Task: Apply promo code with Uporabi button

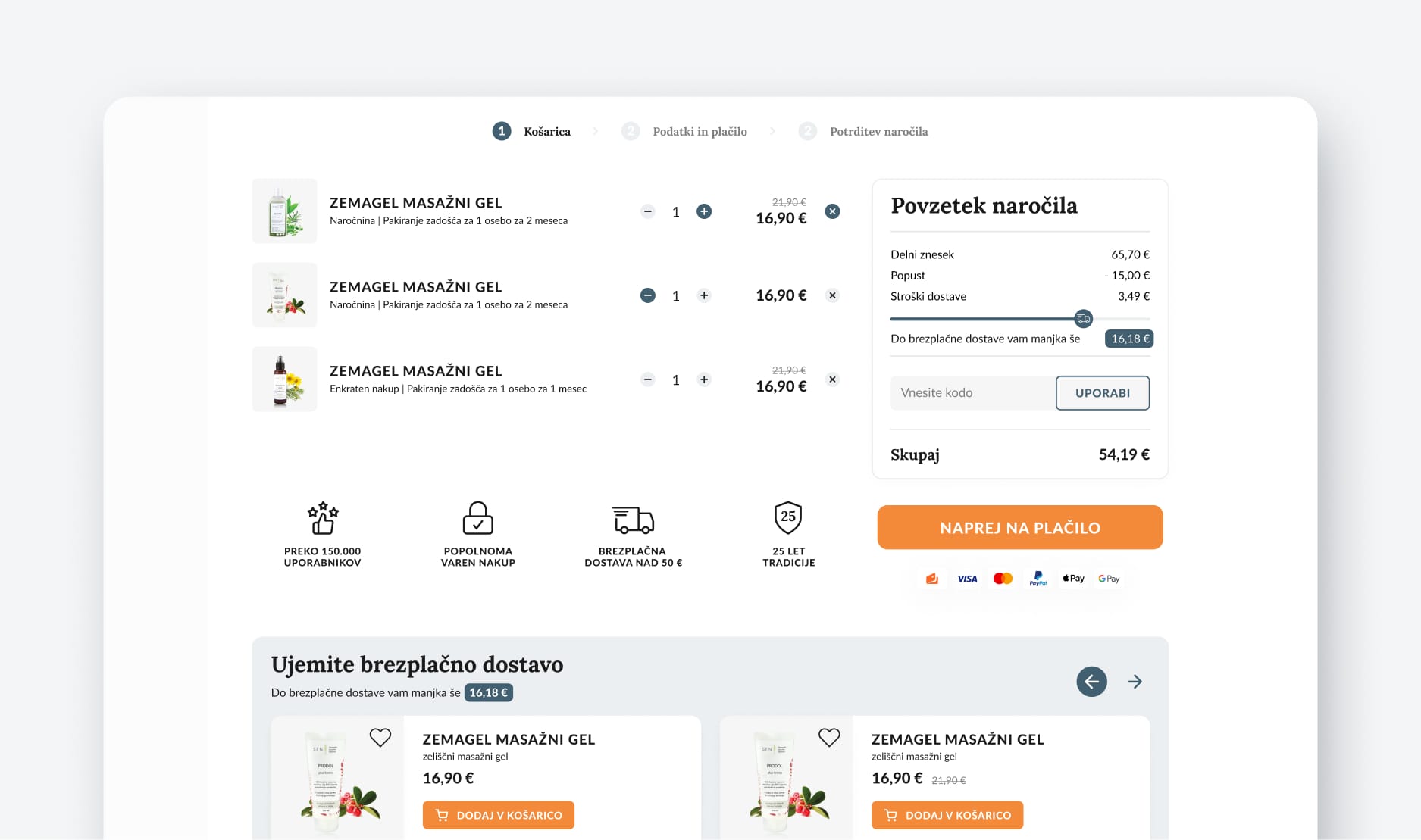Action: point(1102,393)
